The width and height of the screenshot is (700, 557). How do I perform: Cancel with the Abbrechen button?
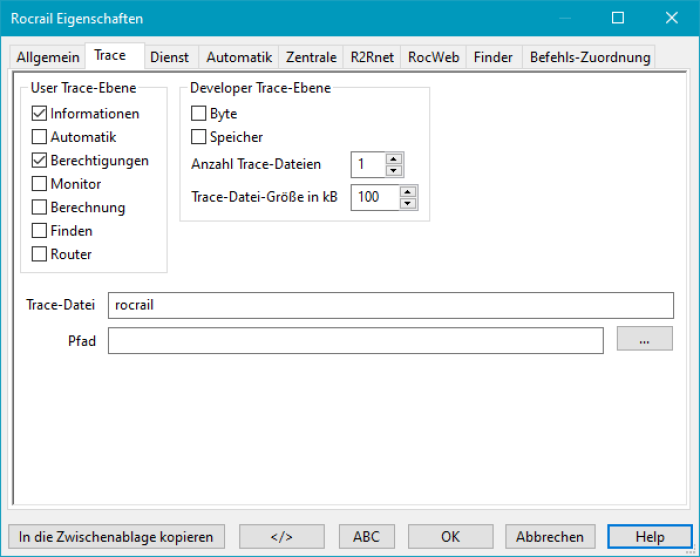(550, 536)
